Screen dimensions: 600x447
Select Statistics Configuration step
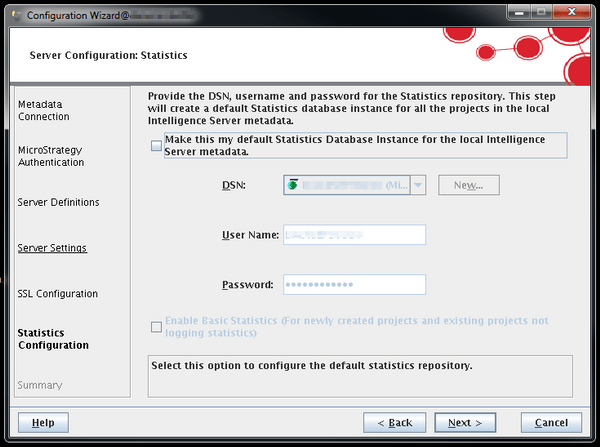tap(53, 339)
